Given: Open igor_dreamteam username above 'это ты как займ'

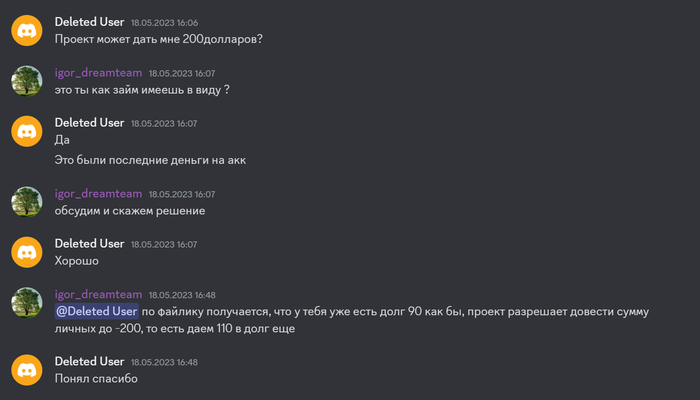Looking at the screenshot, I should [98, 73].
